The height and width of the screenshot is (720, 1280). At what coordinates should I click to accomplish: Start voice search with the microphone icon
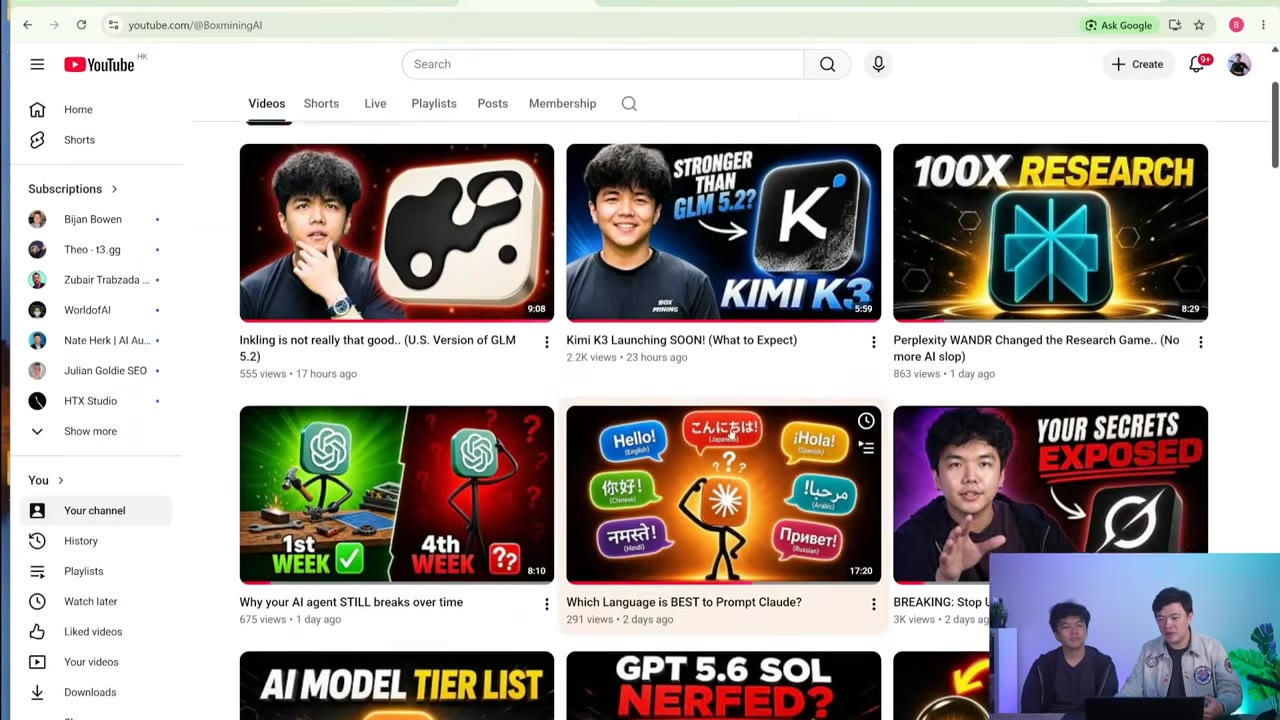point(878,64)
